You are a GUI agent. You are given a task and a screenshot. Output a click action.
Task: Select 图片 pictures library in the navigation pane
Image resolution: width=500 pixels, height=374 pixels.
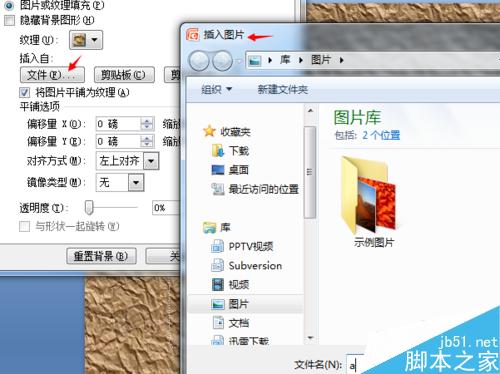pos(239,304)
